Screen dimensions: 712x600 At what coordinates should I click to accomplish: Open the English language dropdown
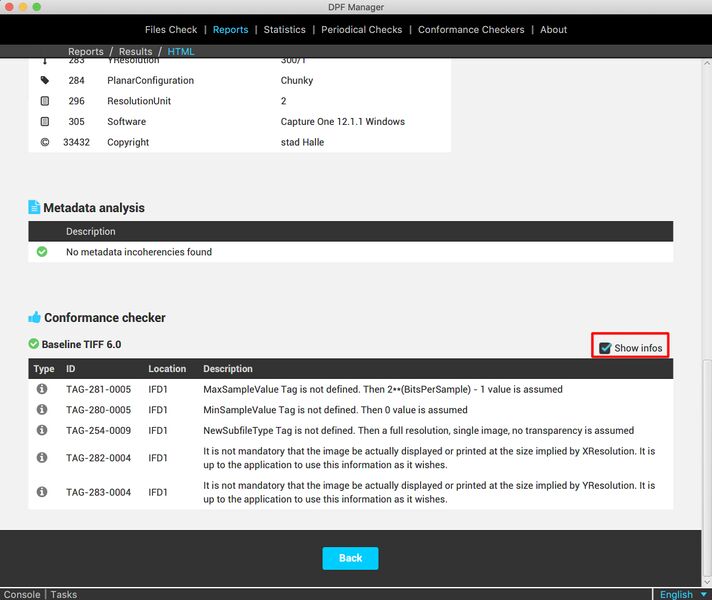click(683, 594)
